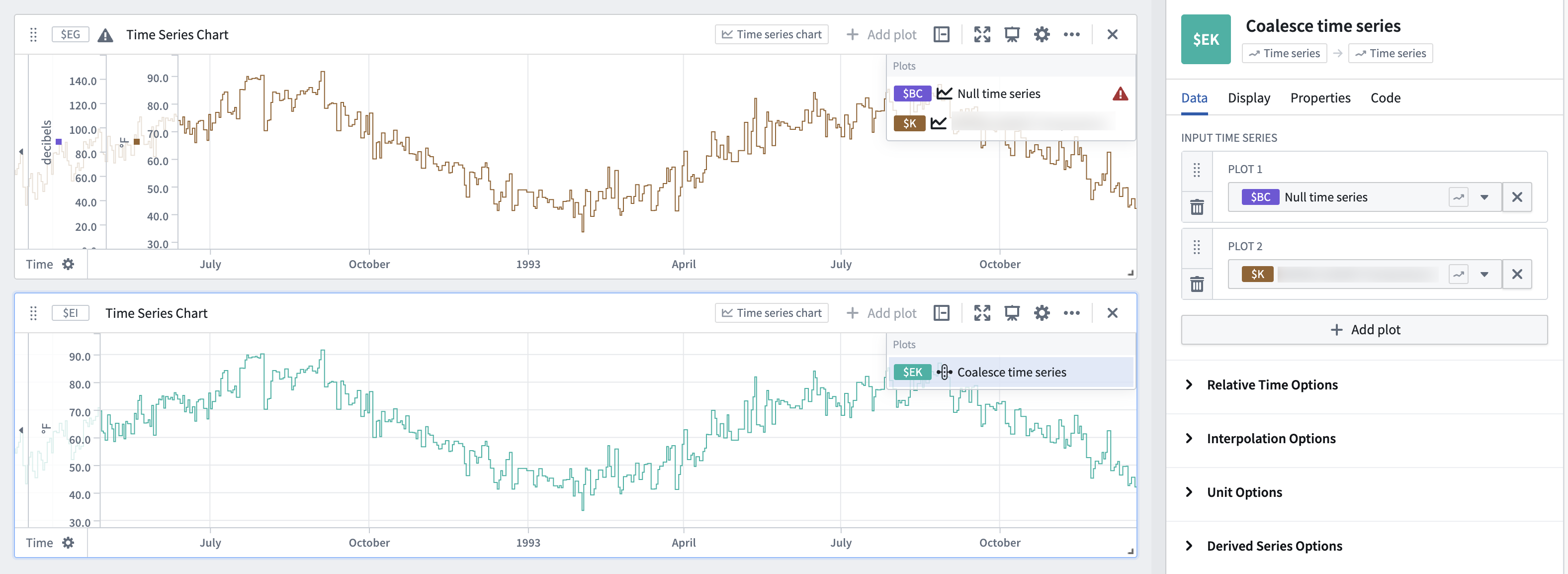This screenshot has width=1568, height=574.
Task: Select the Data tab
Action: (x=1194, y=98)
